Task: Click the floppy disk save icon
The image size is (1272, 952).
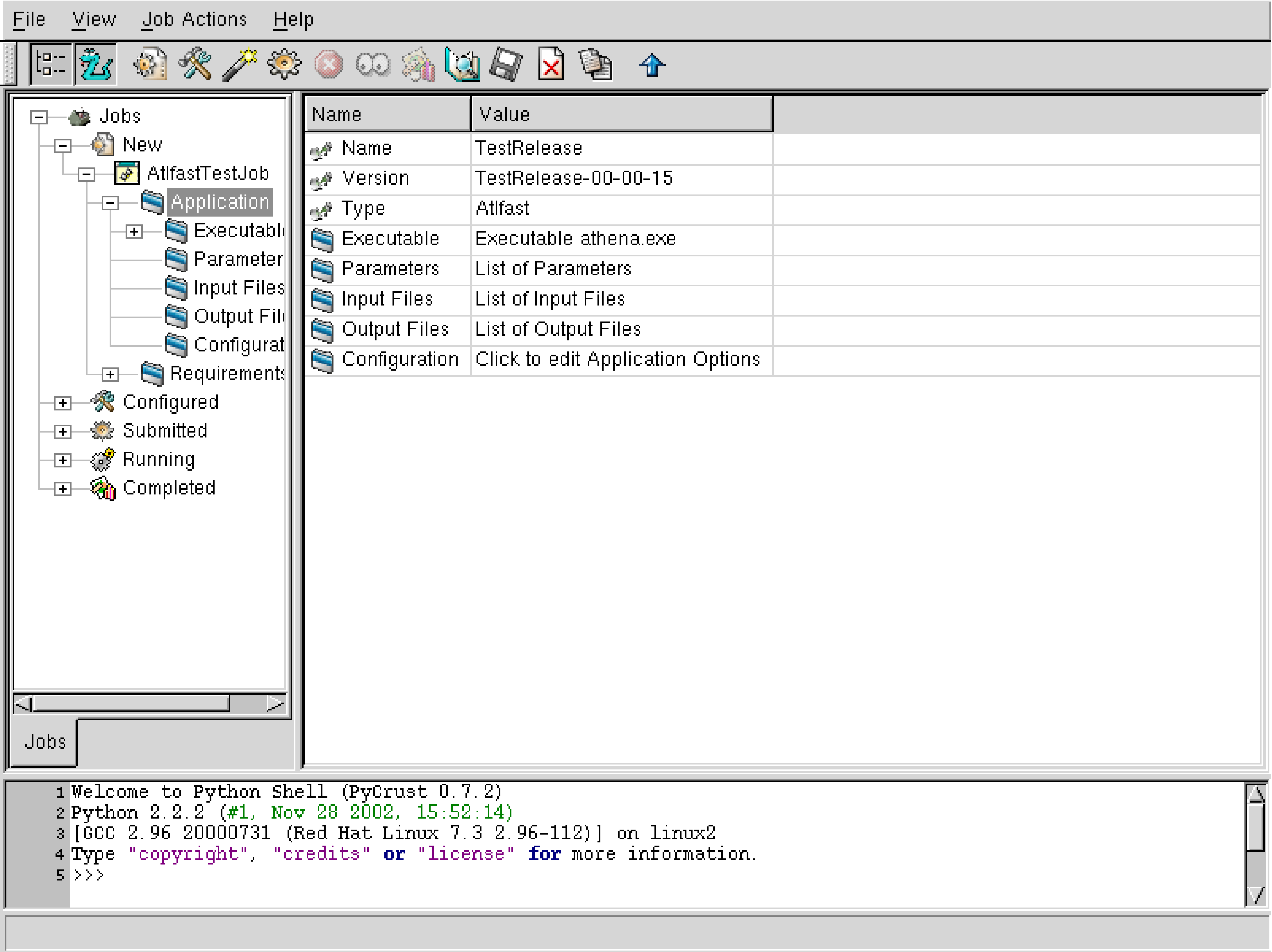Action: click(x=506, y=64)
